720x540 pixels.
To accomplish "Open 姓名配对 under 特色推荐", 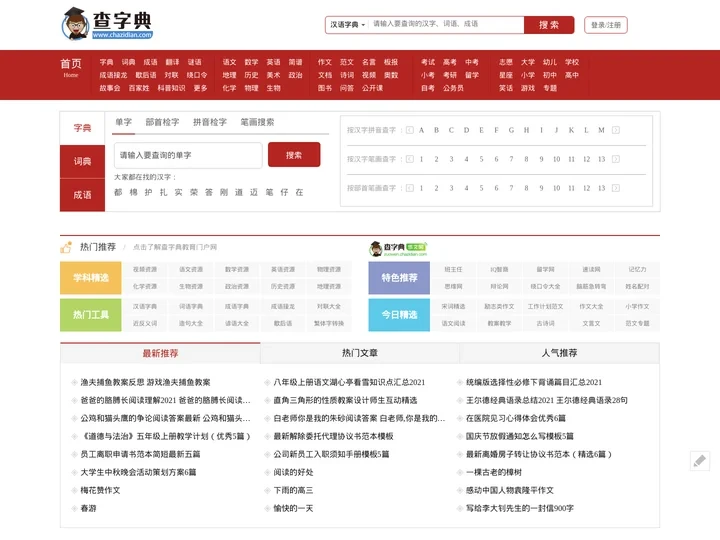I will pyautogui.click(x=637, y=287).
